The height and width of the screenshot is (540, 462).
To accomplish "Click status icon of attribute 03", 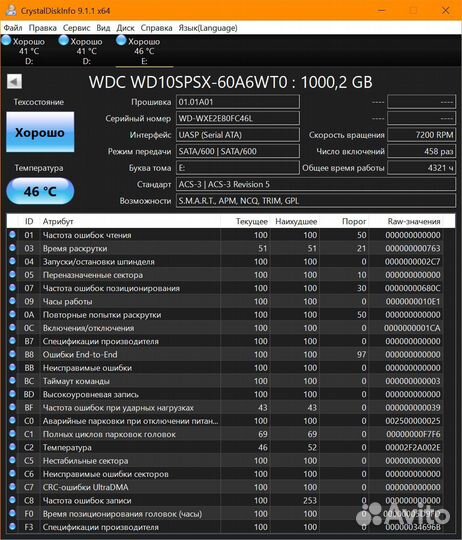I will (x=12, y=248).
